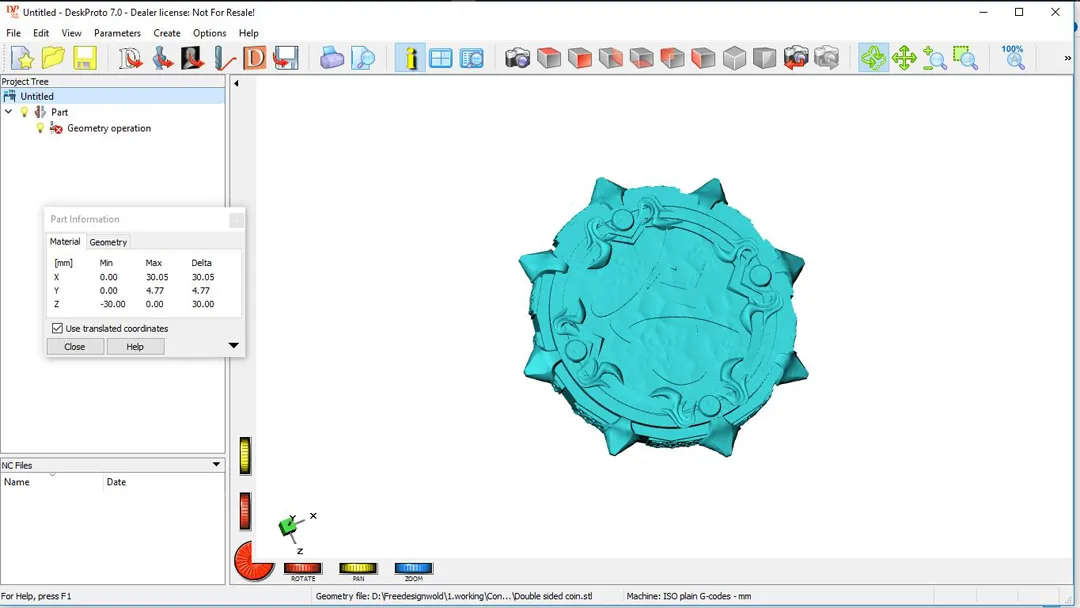
Task: Open the Options menu
Action: click(209, 33)
